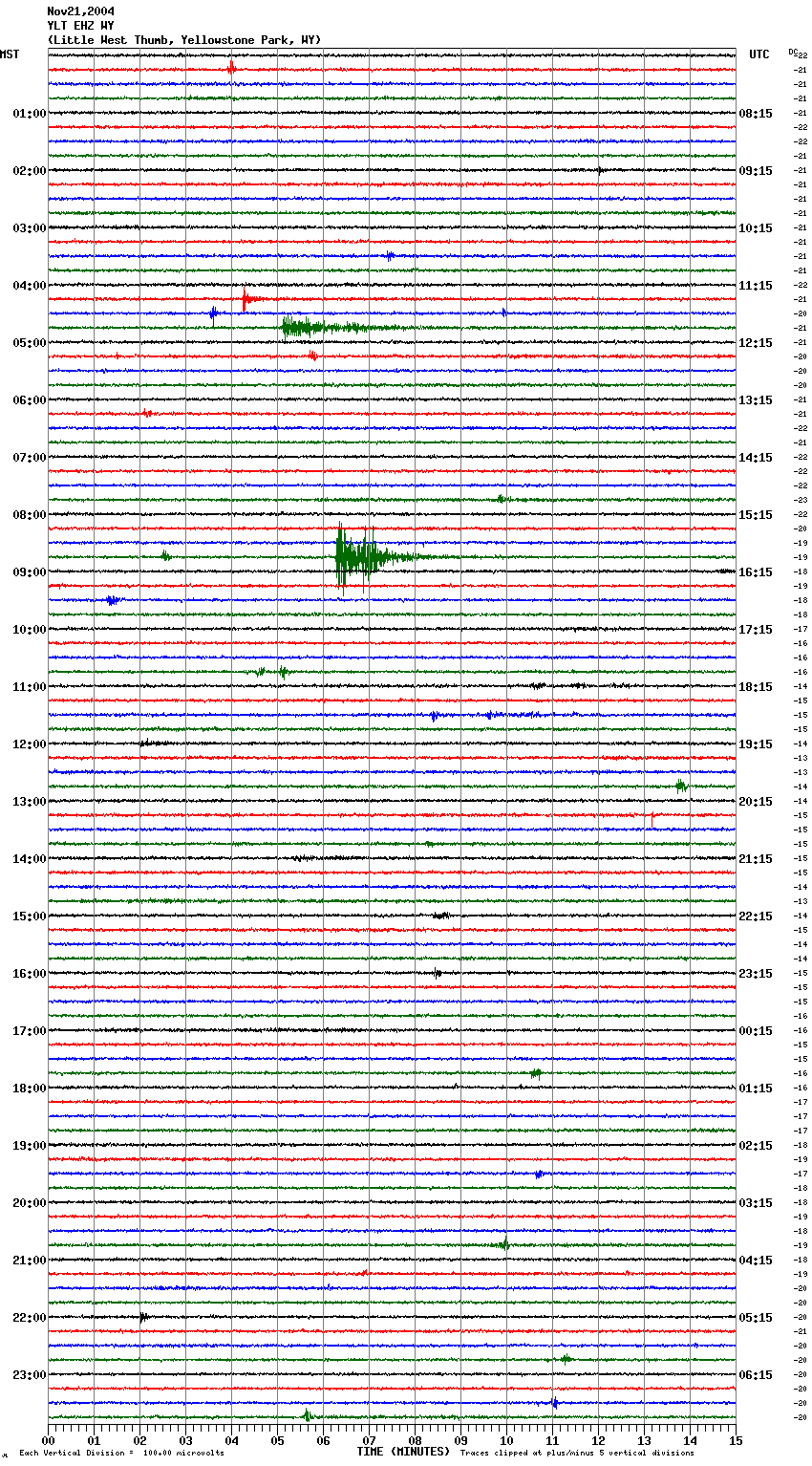This screenshot has width=812, height=1466.
Task: Click the 01:15 UTC time label
Action: click(x=756, y=1089)
